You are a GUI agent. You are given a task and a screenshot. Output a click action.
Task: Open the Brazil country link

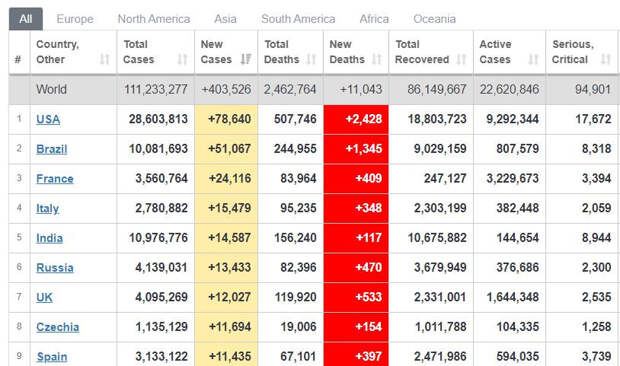[x=52, y=149]
